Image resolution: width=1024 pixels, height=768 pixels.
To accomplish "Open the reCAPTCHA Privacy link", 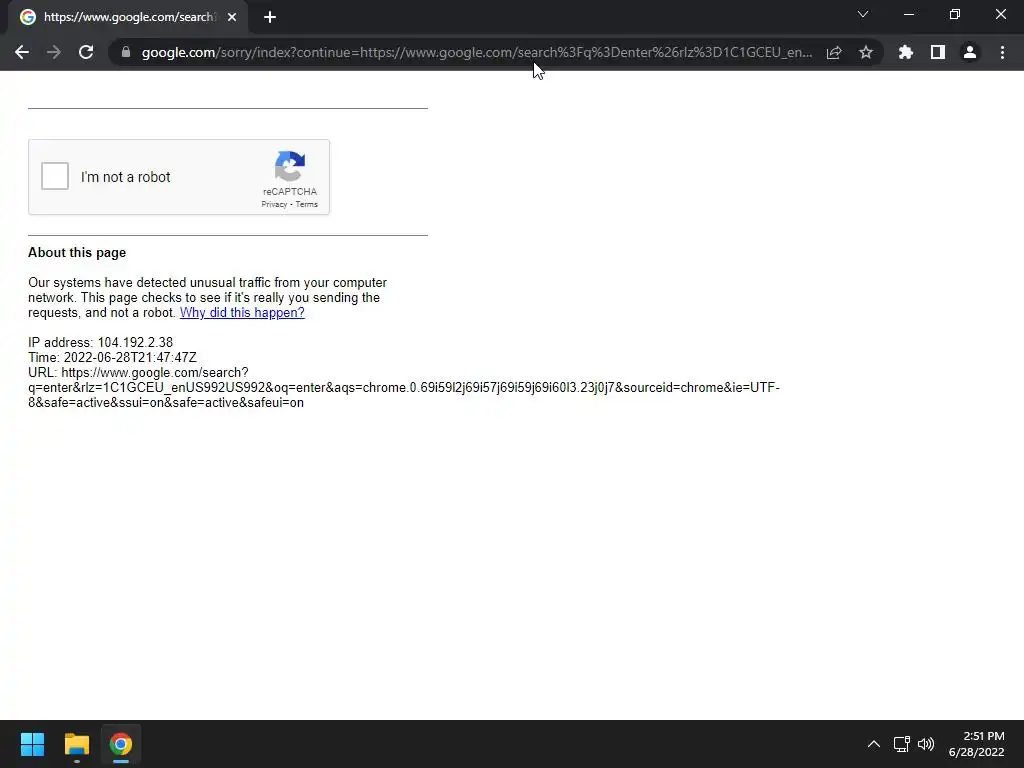I will tap(274, 204).
